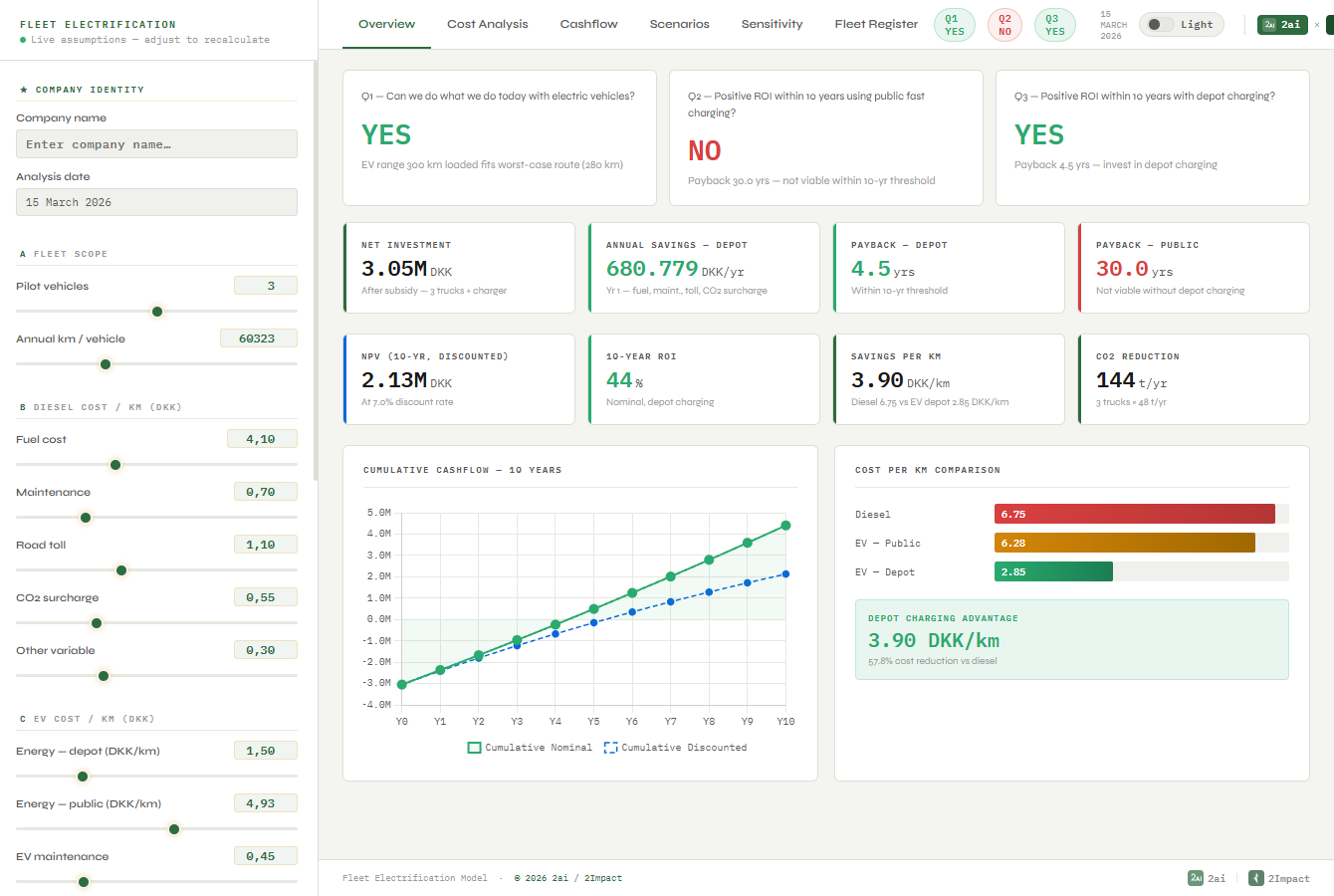
Task: Click the Q1 card's YES answer
Action: tap(386, 134)
